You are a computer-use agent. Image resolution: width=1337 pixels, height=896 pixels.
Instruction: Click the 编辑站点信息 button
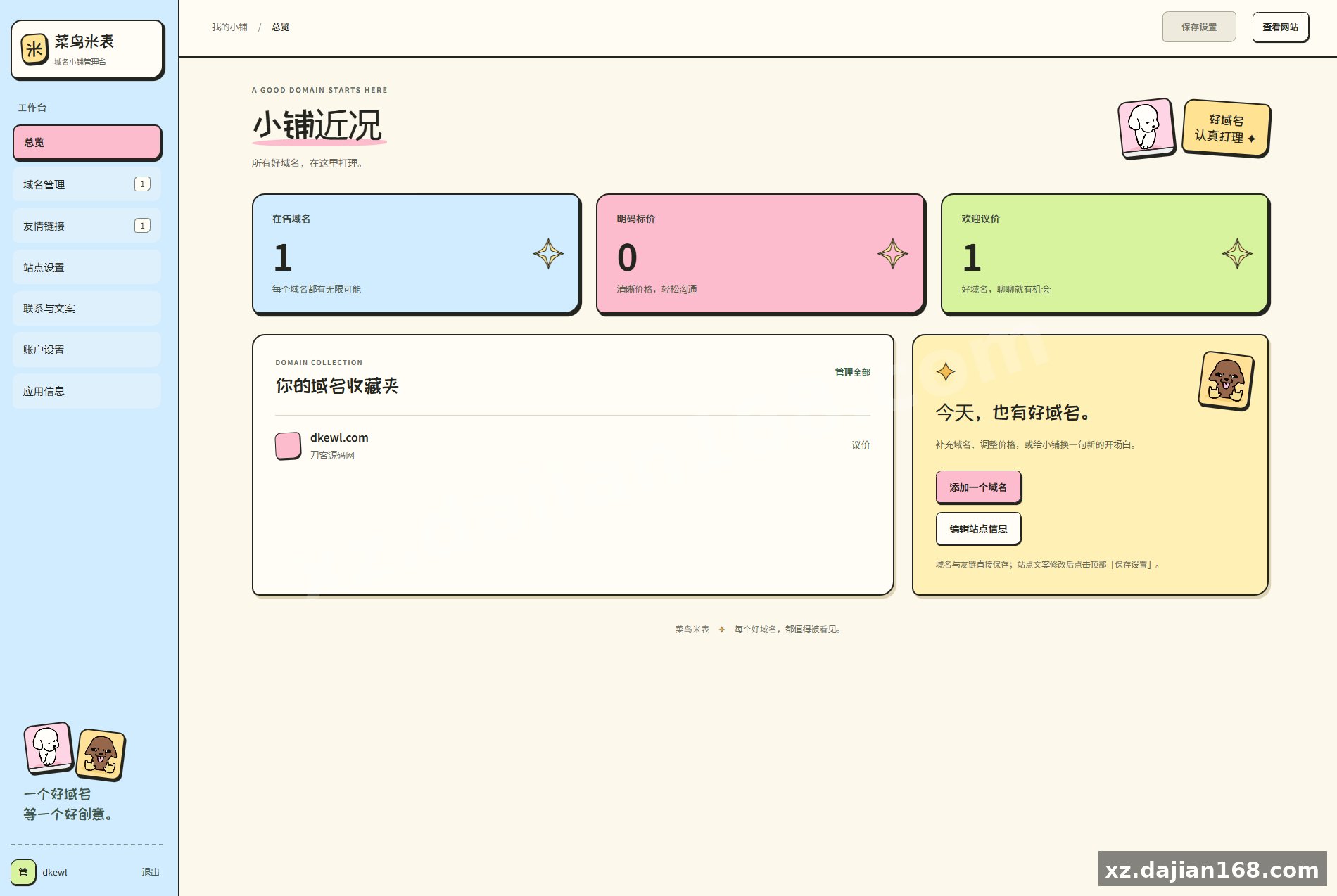pyautogui.click(x=978, y=528)
